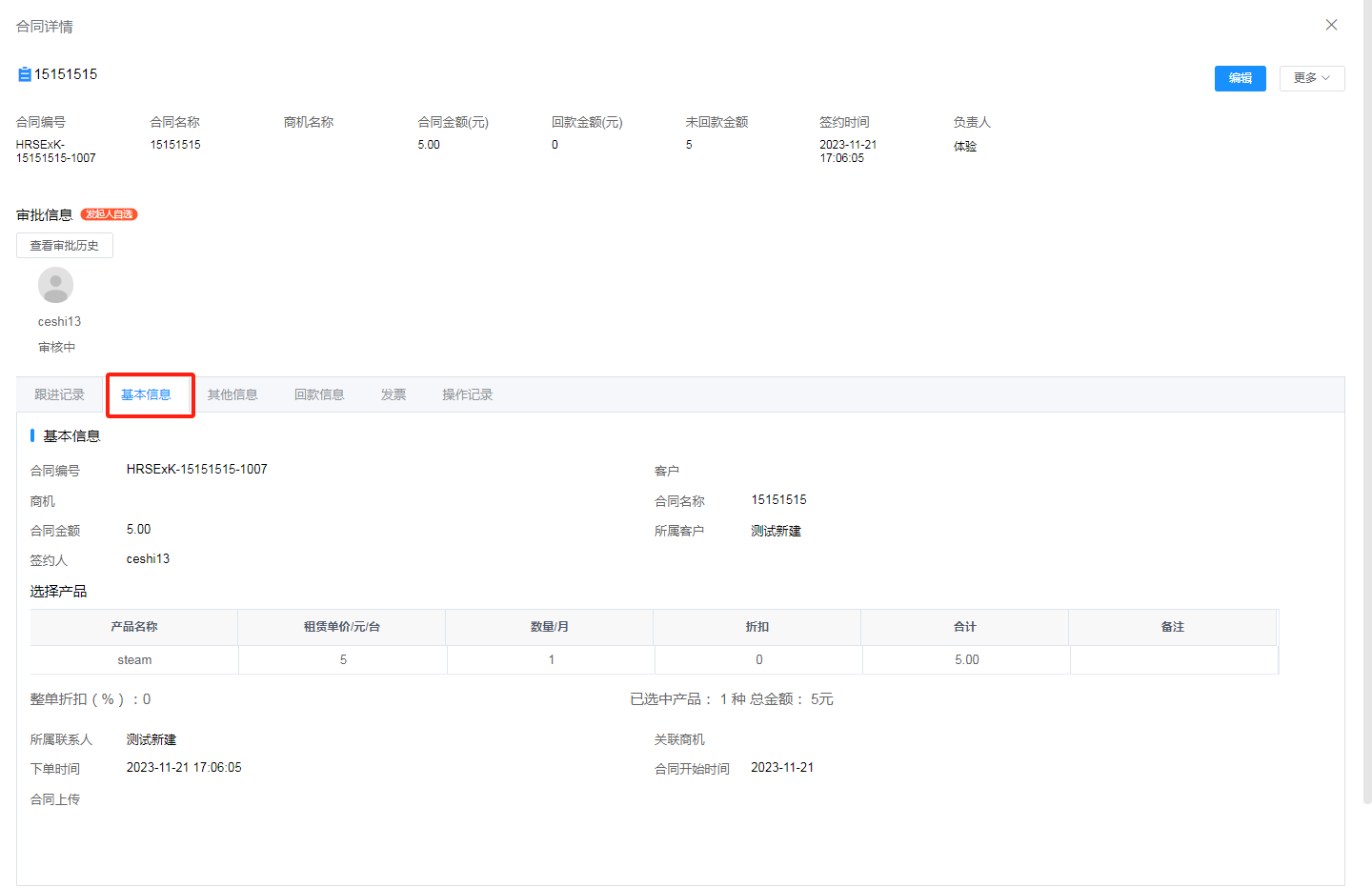Click the contract document icon beside 15151515
Viewport: 1372px width, 888px height.
point(25,74)
